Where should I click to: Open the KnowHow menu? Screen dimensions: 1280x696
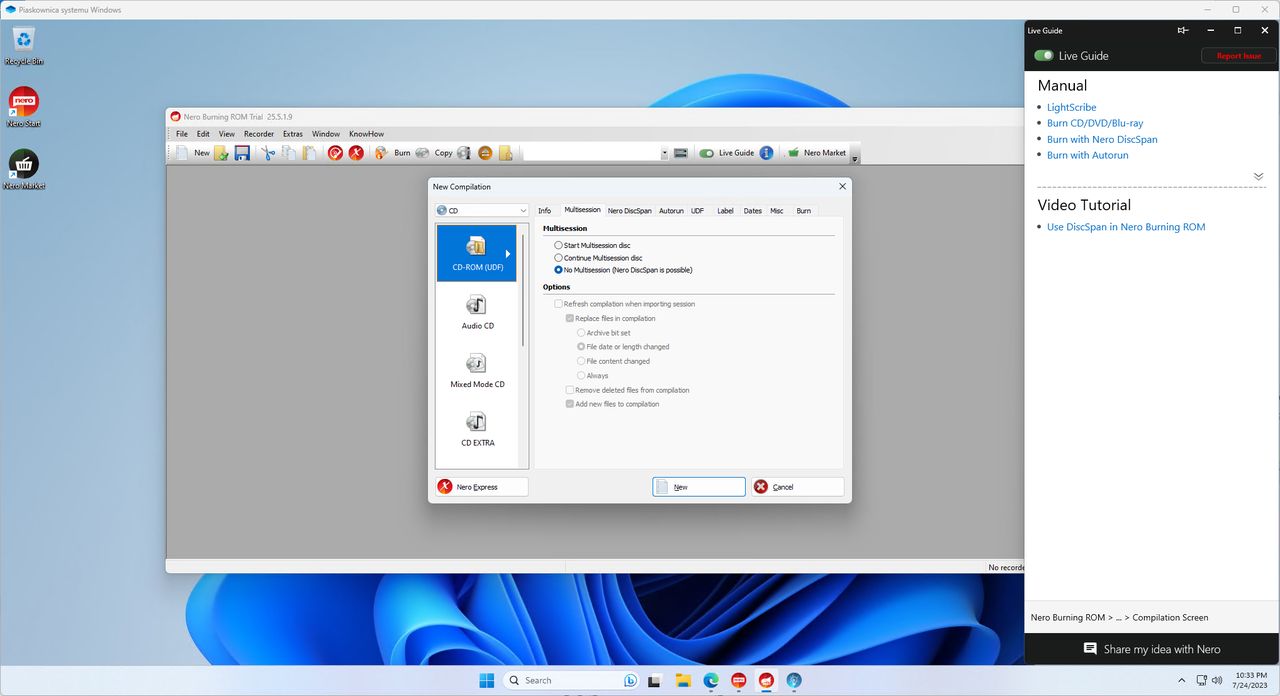pos(366,133)
